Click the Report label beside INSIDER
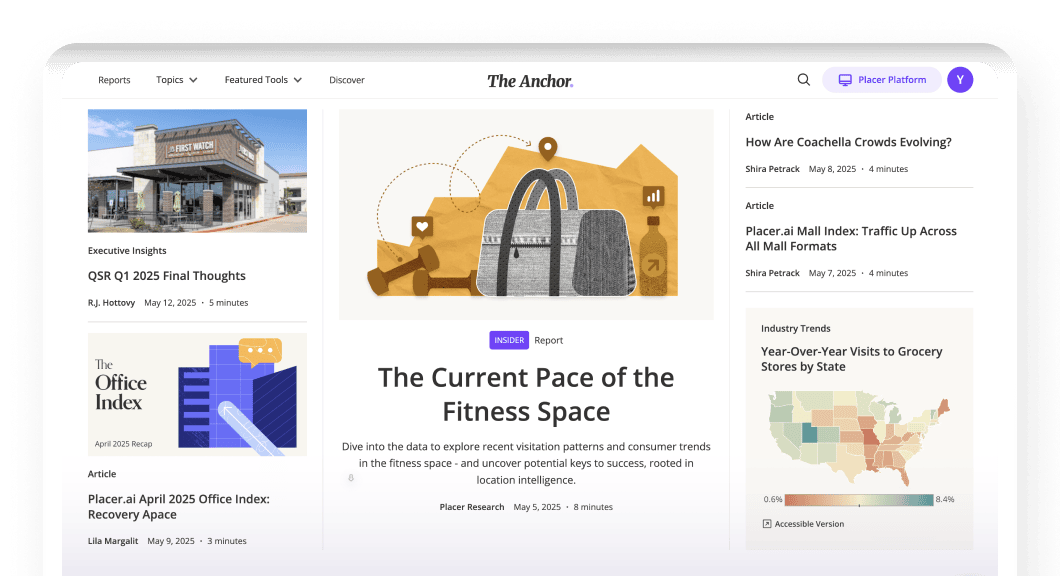Image resolution: width=1060 pixels, height=576 pixels. click(x=548, y=341)
